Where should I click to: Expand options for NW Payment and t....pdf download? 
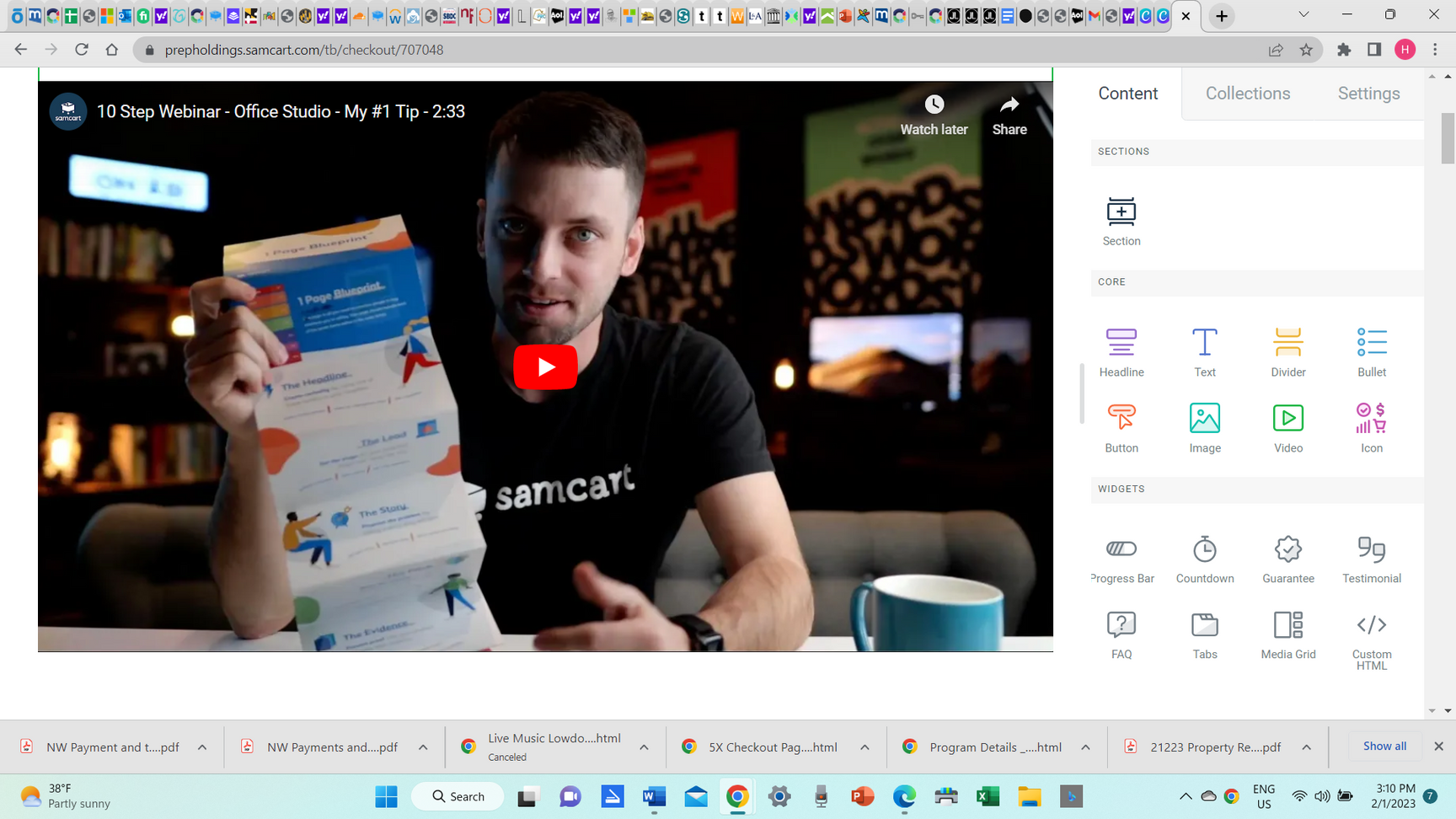[202, 747]
